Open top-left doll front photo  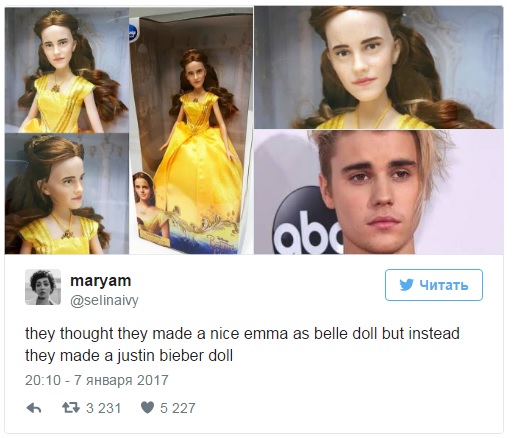tap(67, 70)
